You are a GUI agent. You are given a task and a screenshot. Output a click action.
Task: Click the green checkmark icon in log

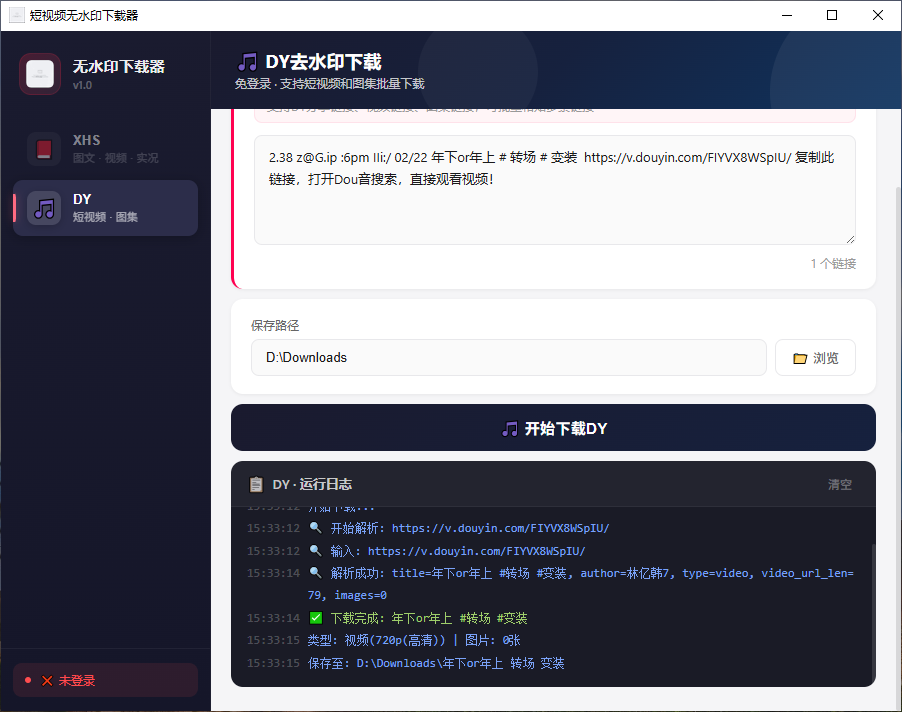pos(316,618)
